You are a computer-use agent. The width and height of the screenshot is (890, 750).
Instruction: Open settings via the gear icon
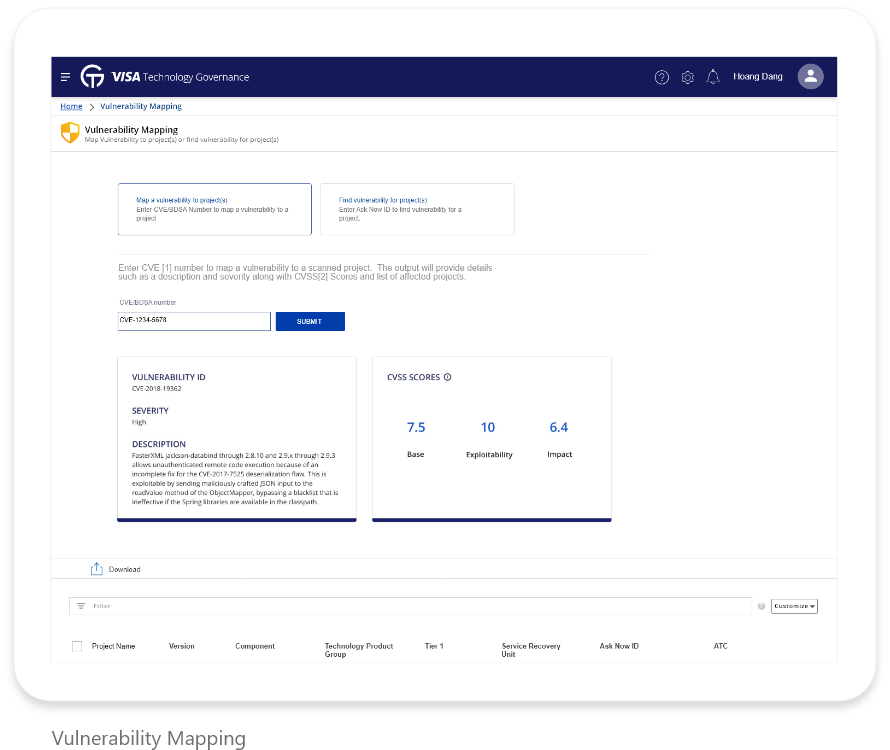click(x=687, y=77)
